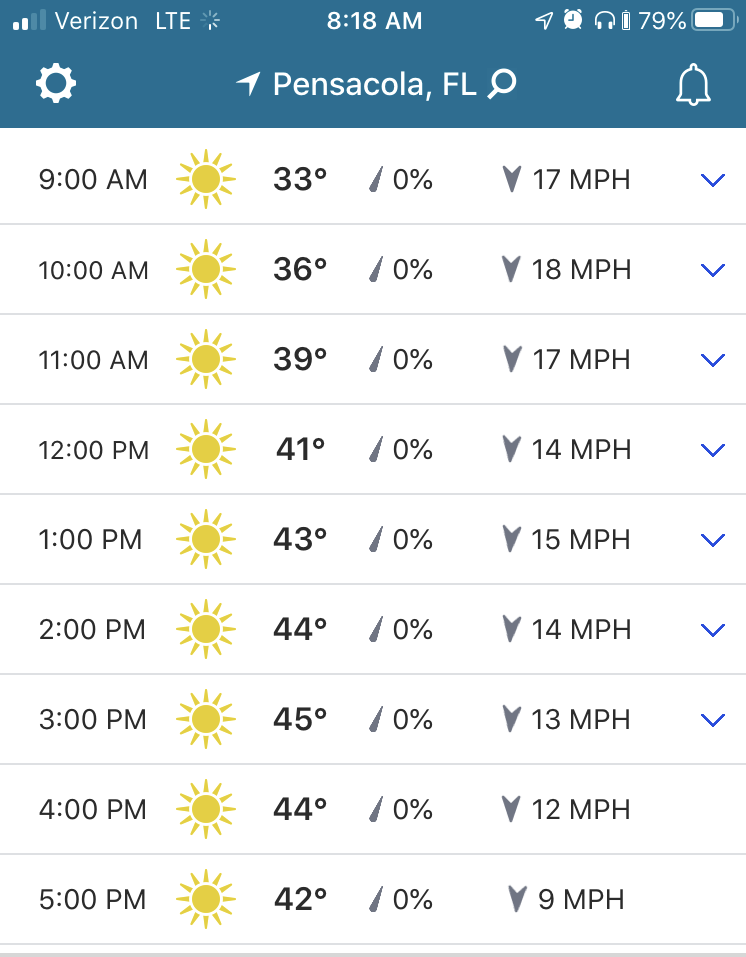This screenshot has height=957, width=746.
Task: Expand the 3:00 PM forecast details
Action: click(x=712, y=720)
